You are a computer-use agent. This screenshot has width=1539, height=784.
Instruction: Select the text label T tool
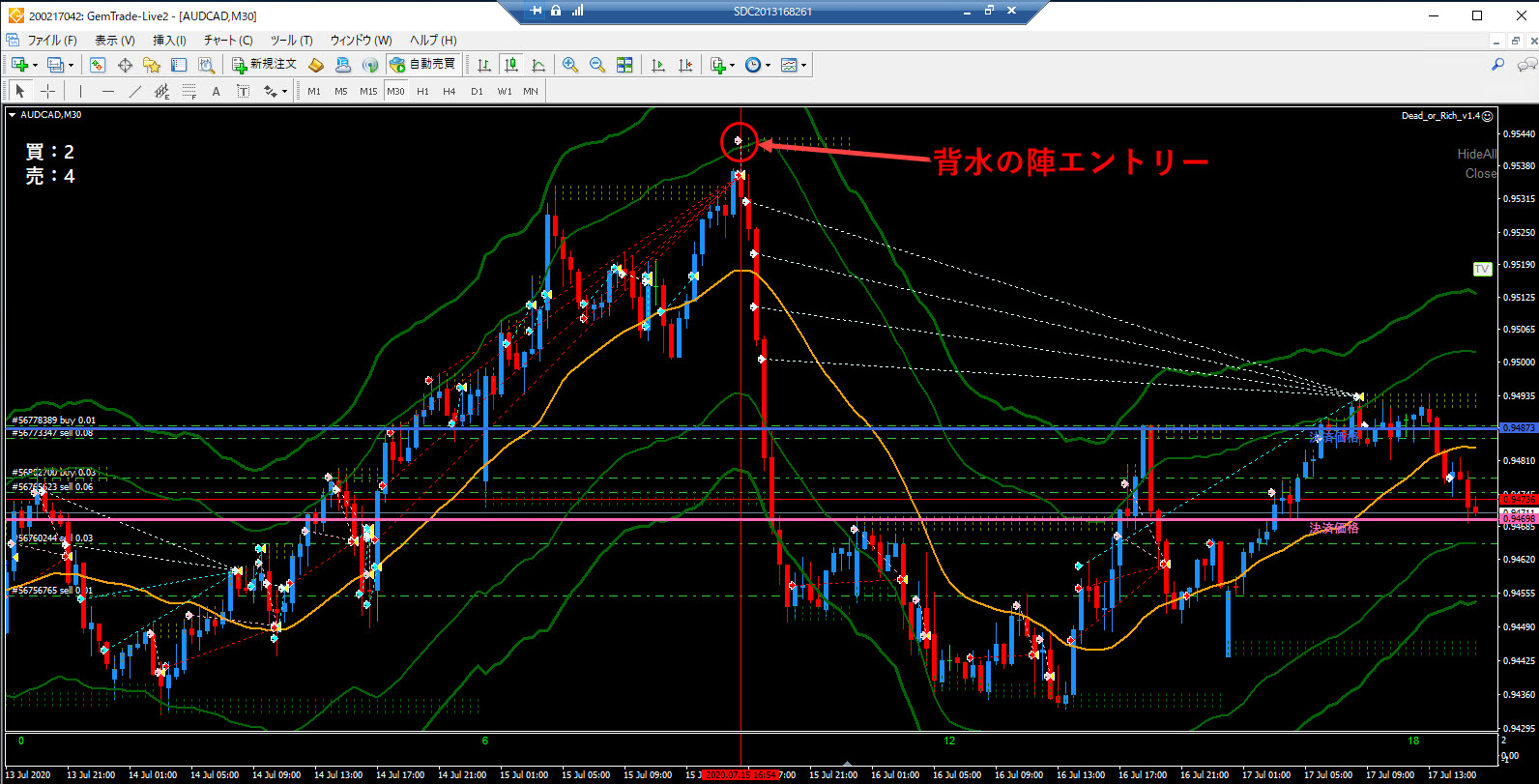243,91
